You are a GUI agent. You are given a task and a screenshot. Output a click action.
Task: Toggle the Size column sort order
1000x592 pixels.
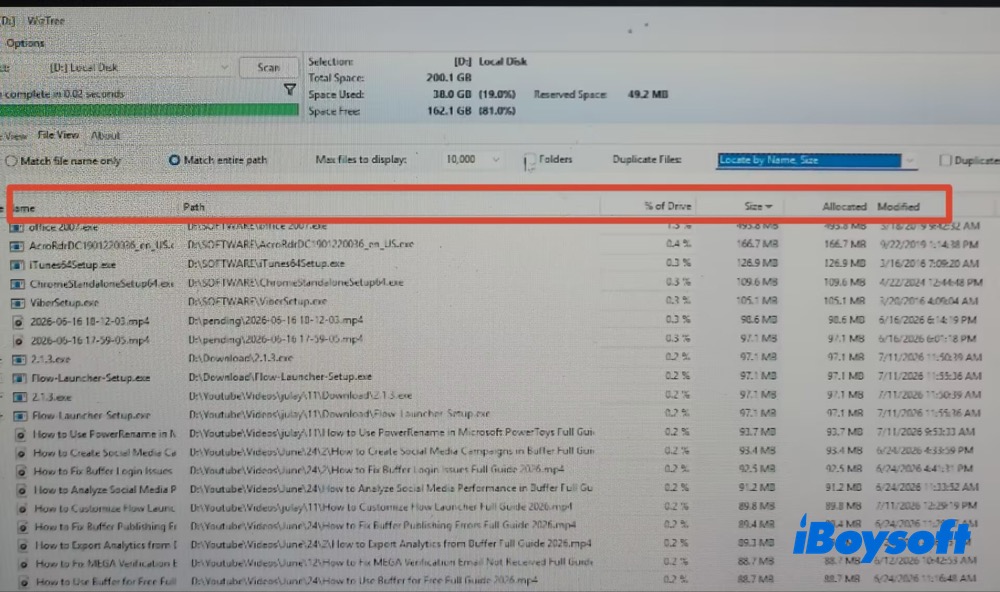point(758,206)
